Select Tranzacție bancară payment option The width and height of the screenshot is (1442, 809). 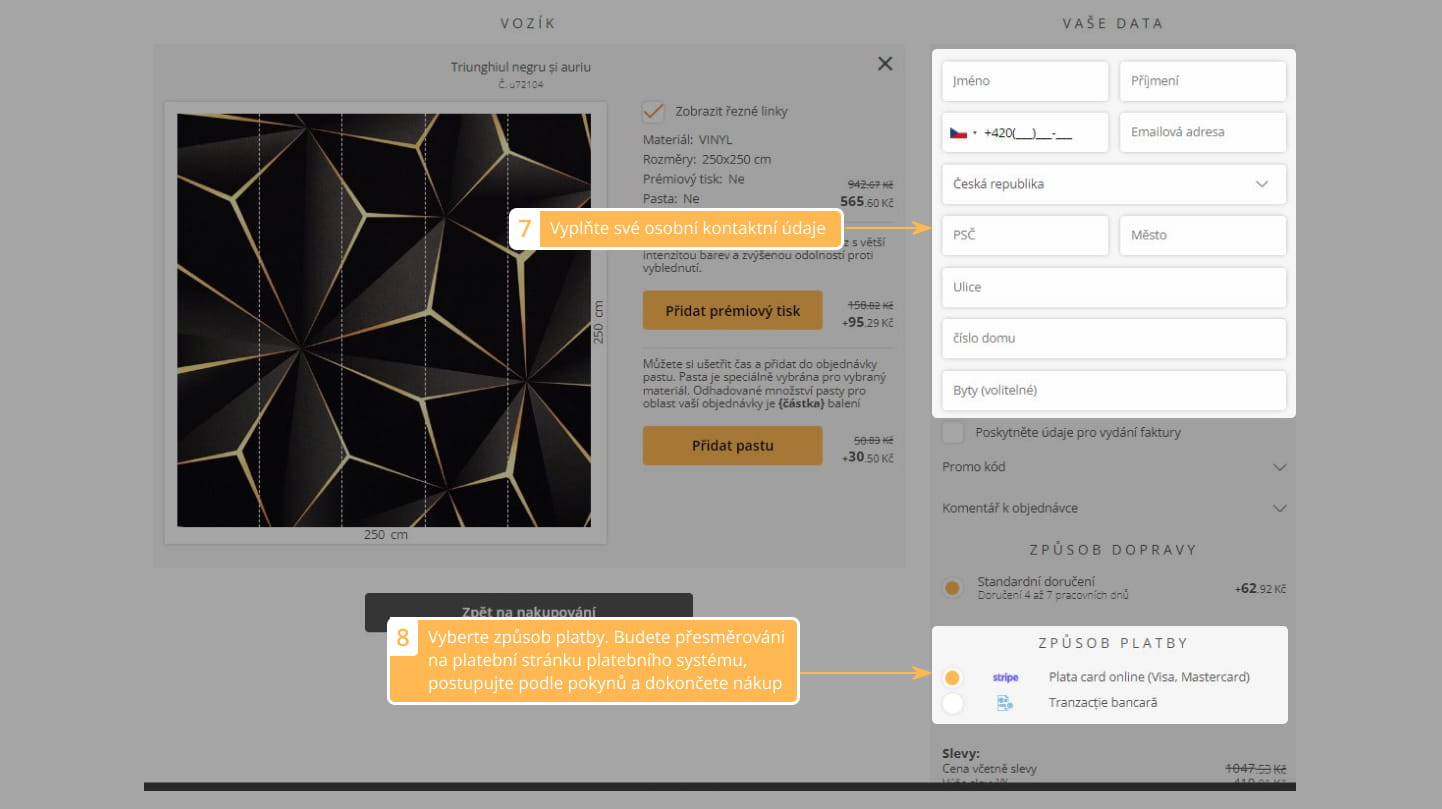pos(953,703)
